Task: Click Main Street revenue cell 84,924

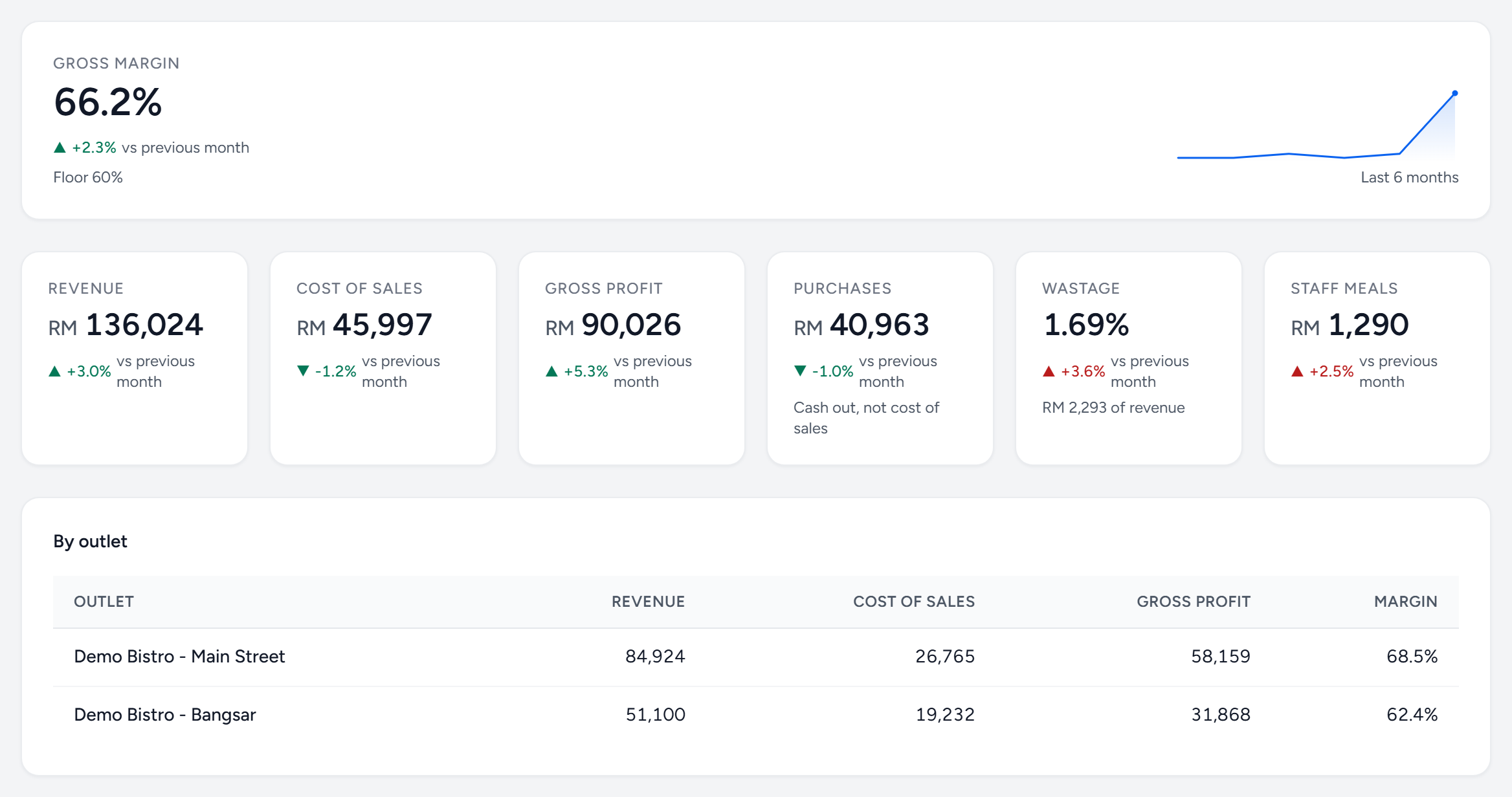Action: [655, 657]
